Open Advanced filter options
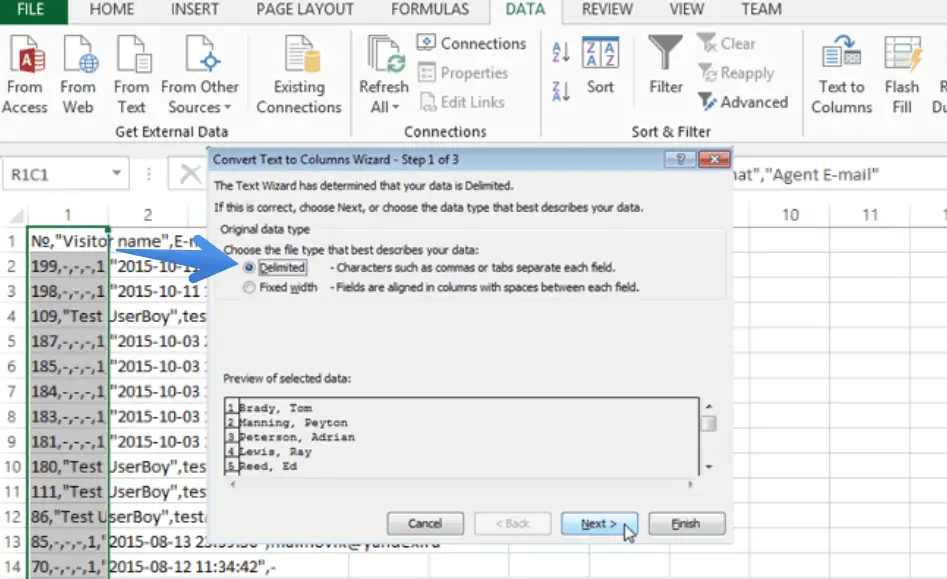This screenshot has height=579, width=947. point(743,102)
